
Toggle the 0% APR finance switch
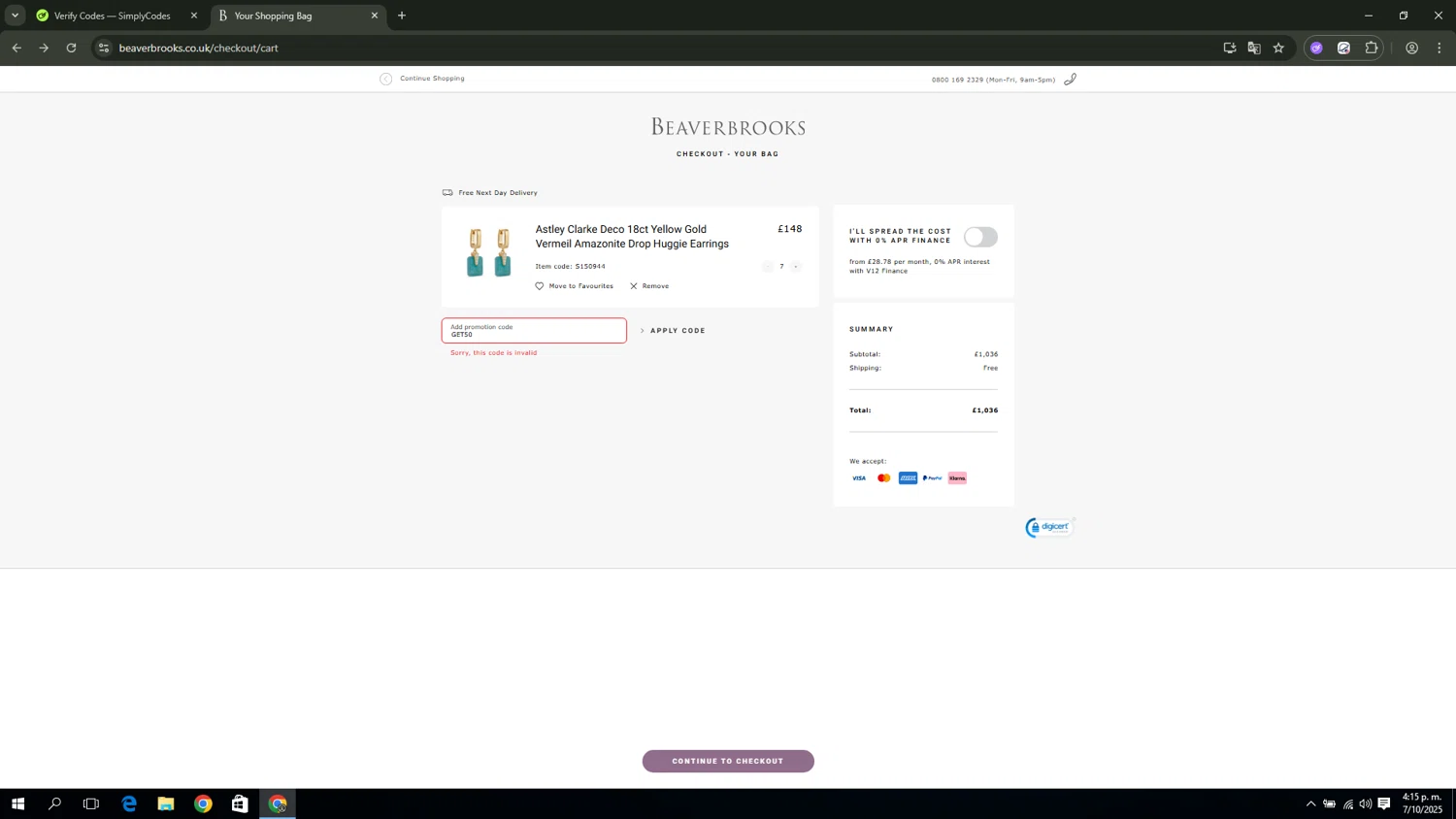(x=980, y=237)
